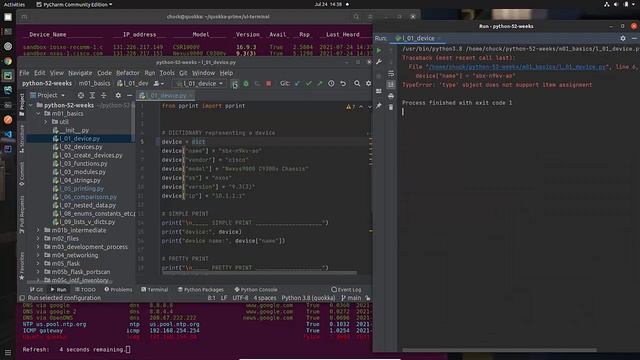Click the Git commit checkmark icon
The height and width of the screenshot is (360, 640).
point(309,83)
